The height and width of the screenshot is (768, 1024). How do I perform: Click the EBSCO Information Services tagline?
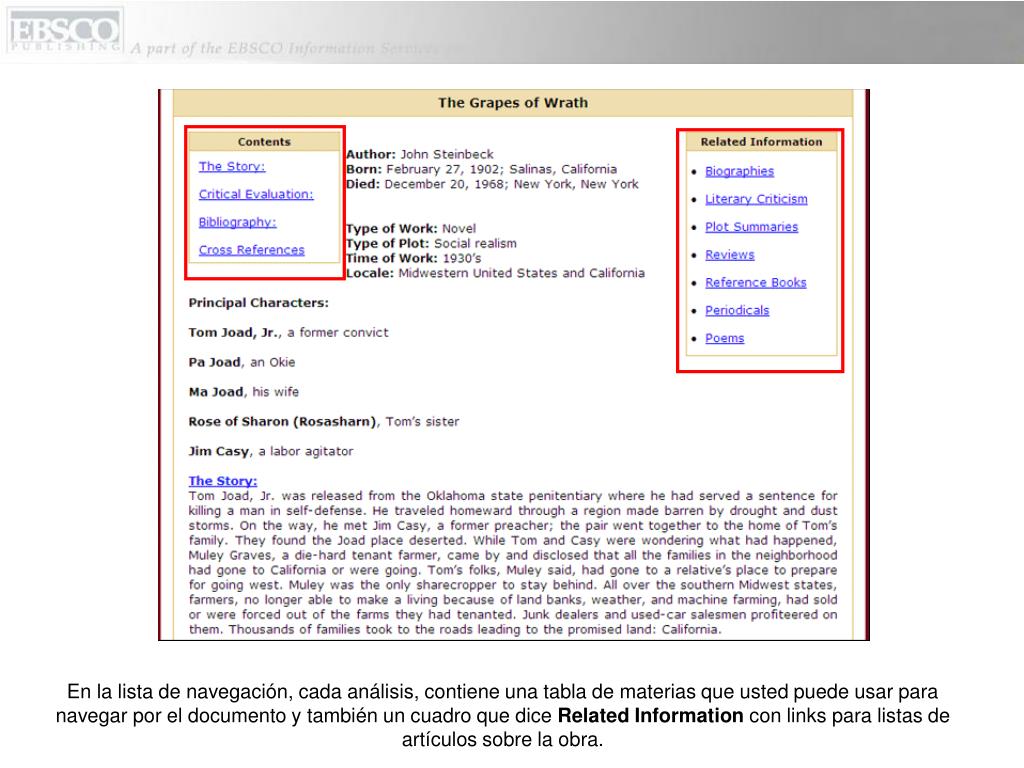297,48
